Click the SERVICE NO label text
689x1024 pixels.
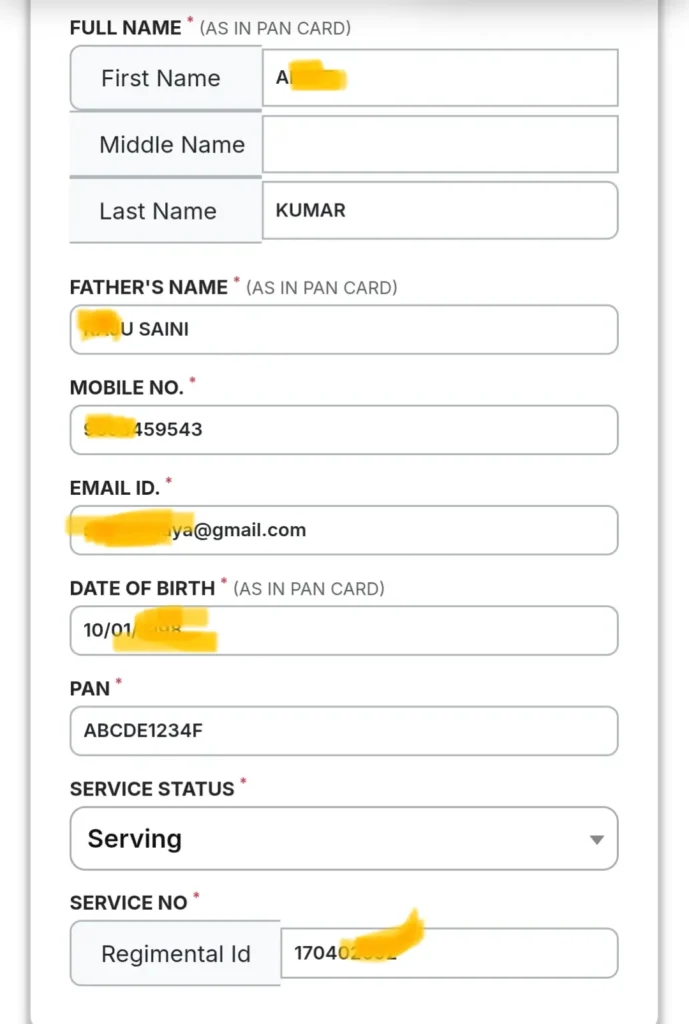point(128,903)
